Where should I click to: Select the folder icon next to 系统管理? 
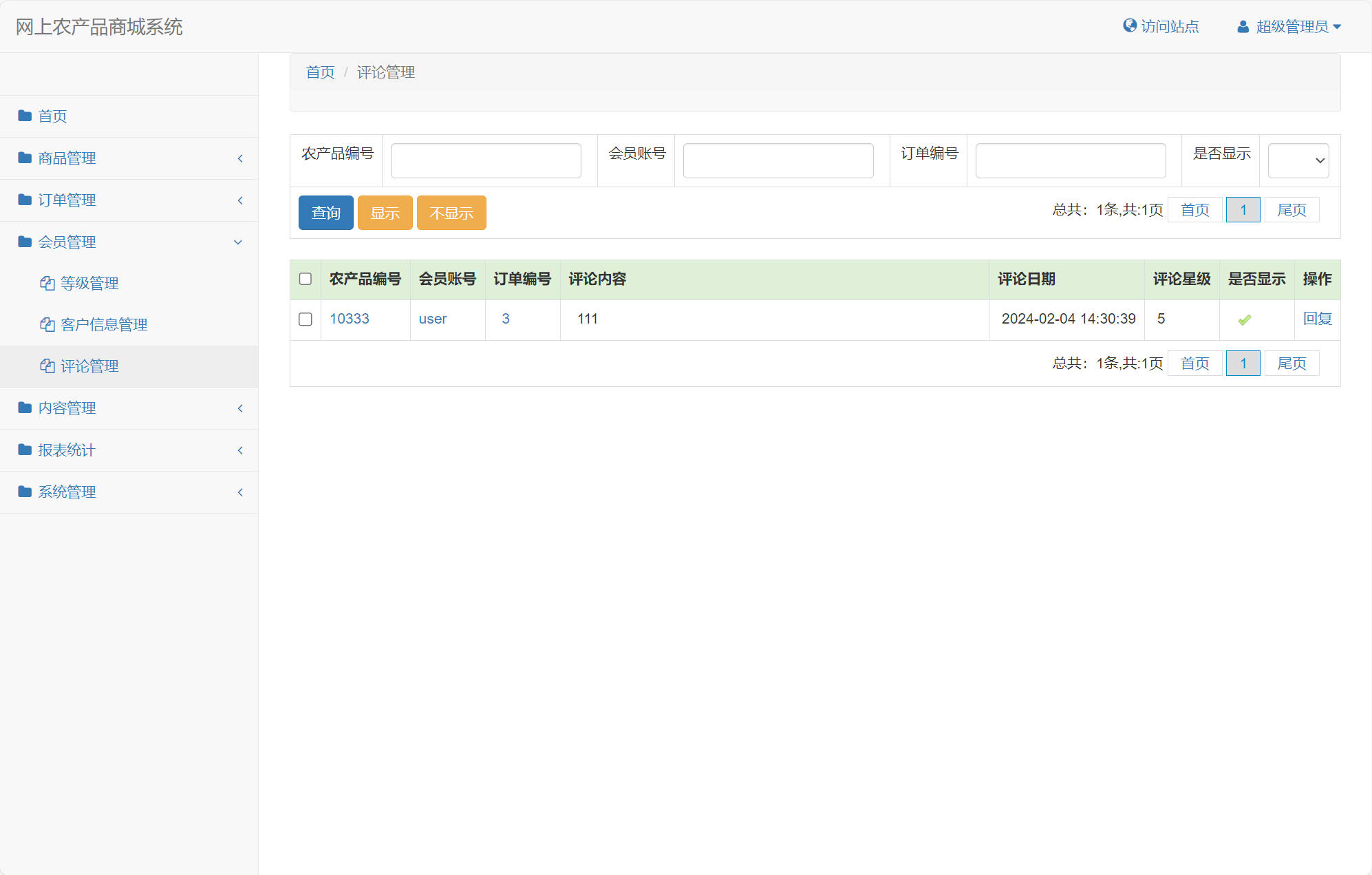(23, 492)
